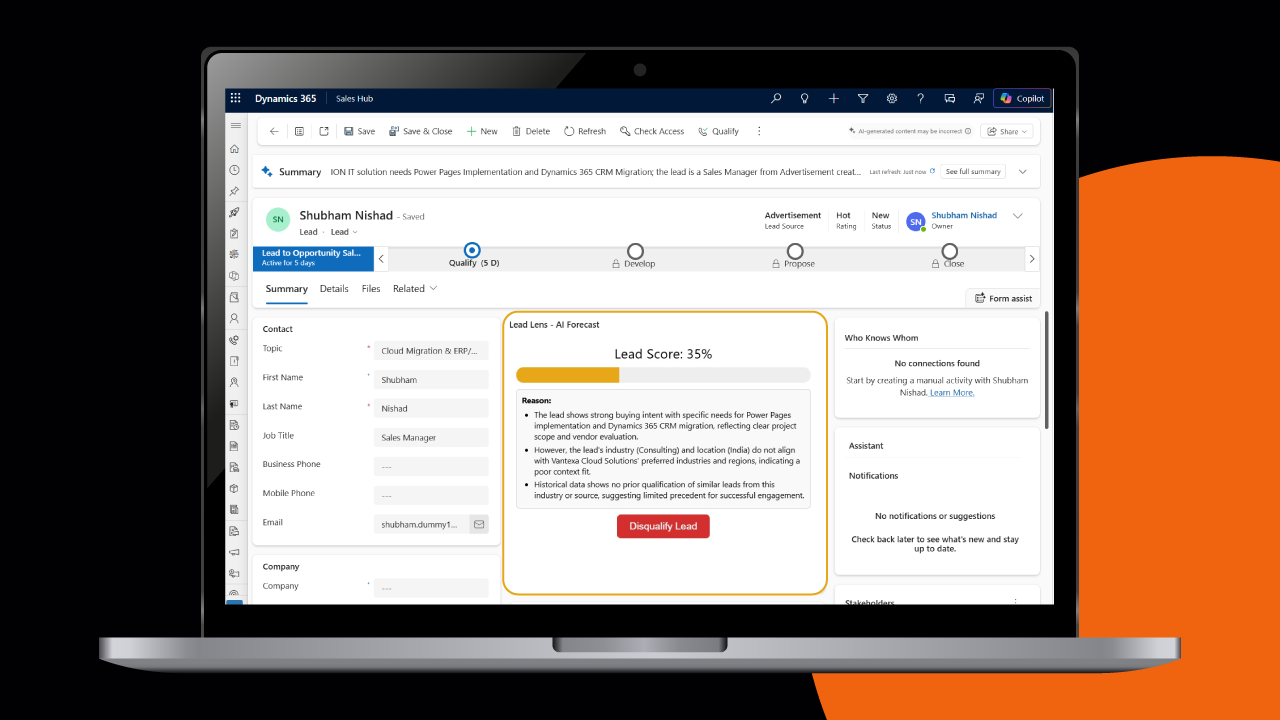Switch to the Details tab

pos(334,289)
